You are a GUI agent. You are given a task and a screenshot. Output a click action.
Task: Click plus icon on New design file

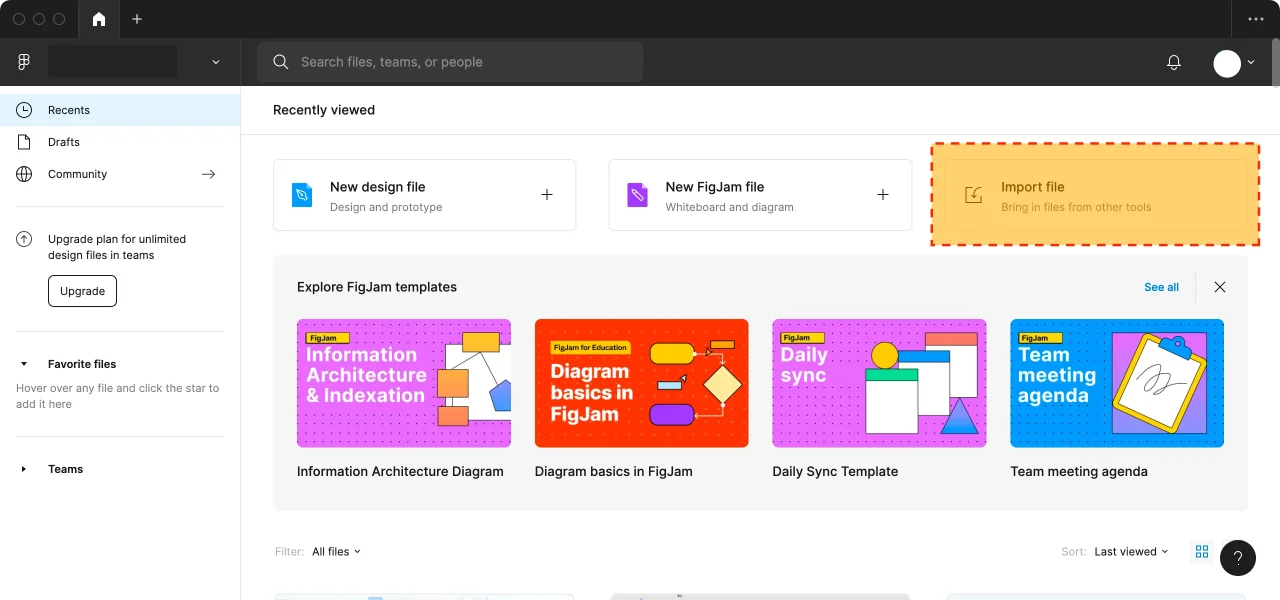pos(547,195)
